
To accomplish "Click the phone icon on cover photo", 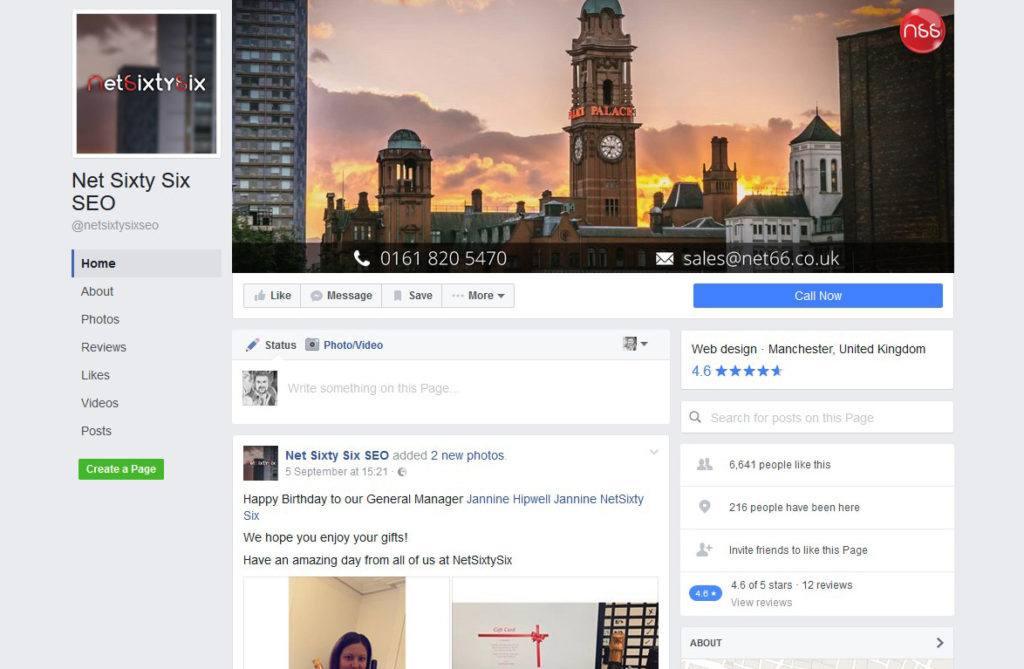I will (361, 259).
